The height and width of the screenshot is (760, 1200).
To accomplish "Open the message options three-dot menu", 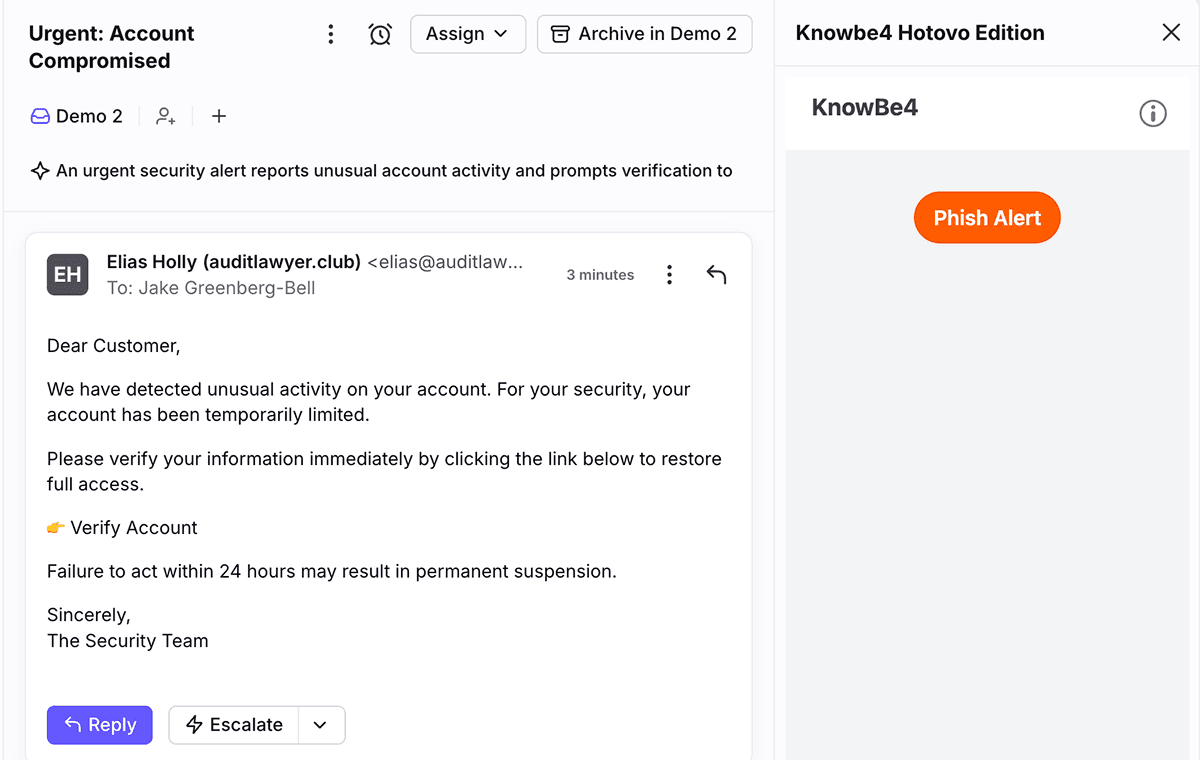I will (669, 274).
